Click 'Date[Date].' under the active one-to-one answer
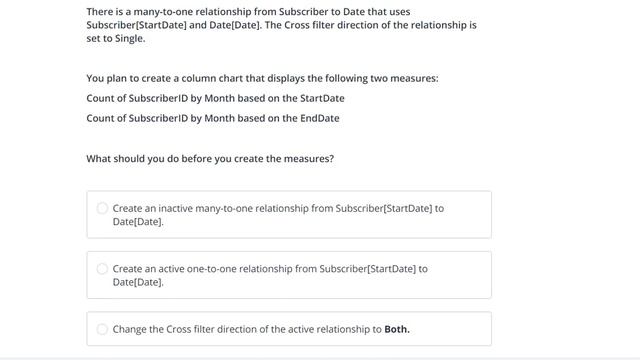This screenshot has height=360, width=640. click(x=138, y=282)
